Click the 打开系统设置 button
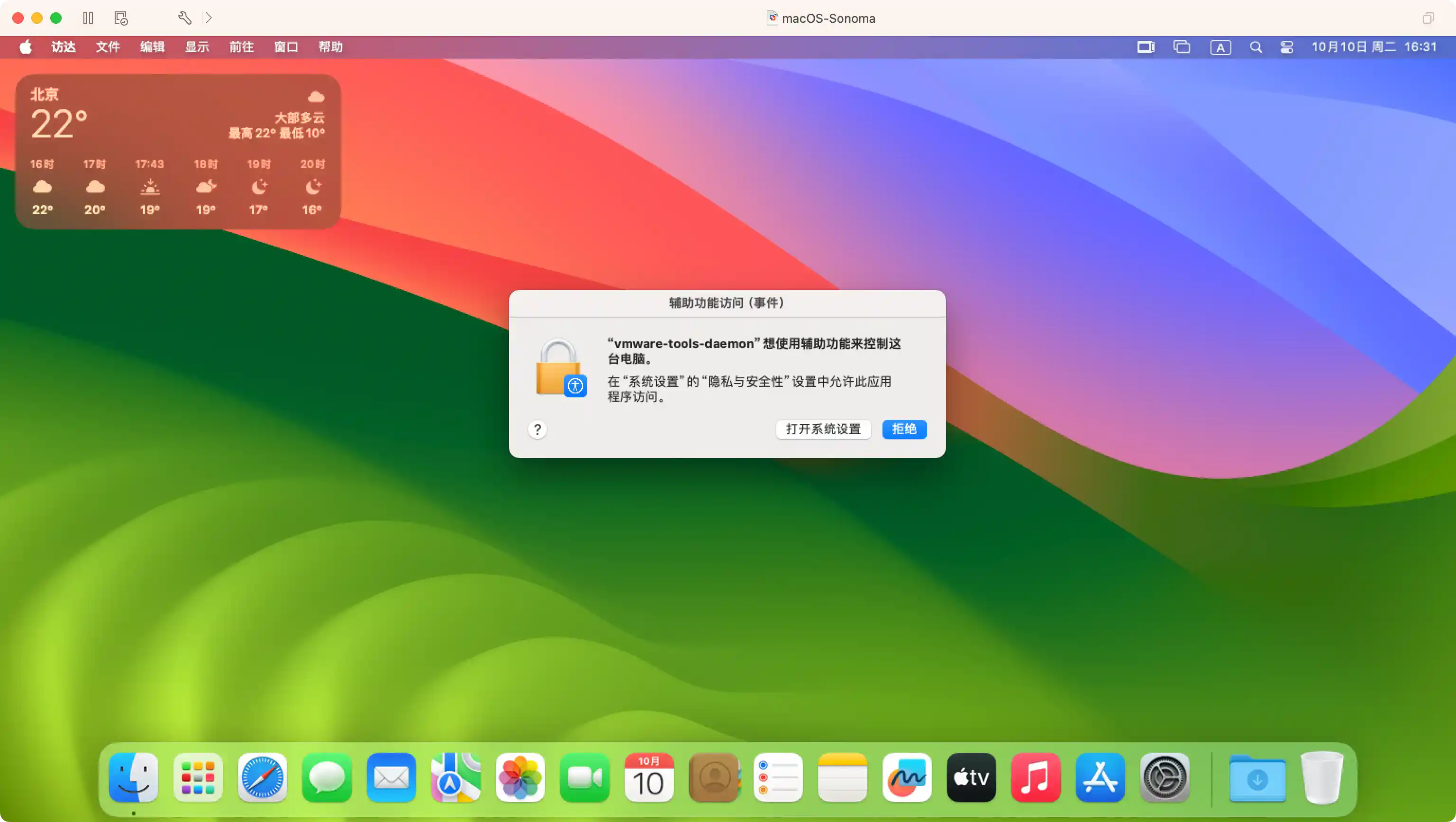This screenshot has width=1456, height=822. tap(824, 429)
